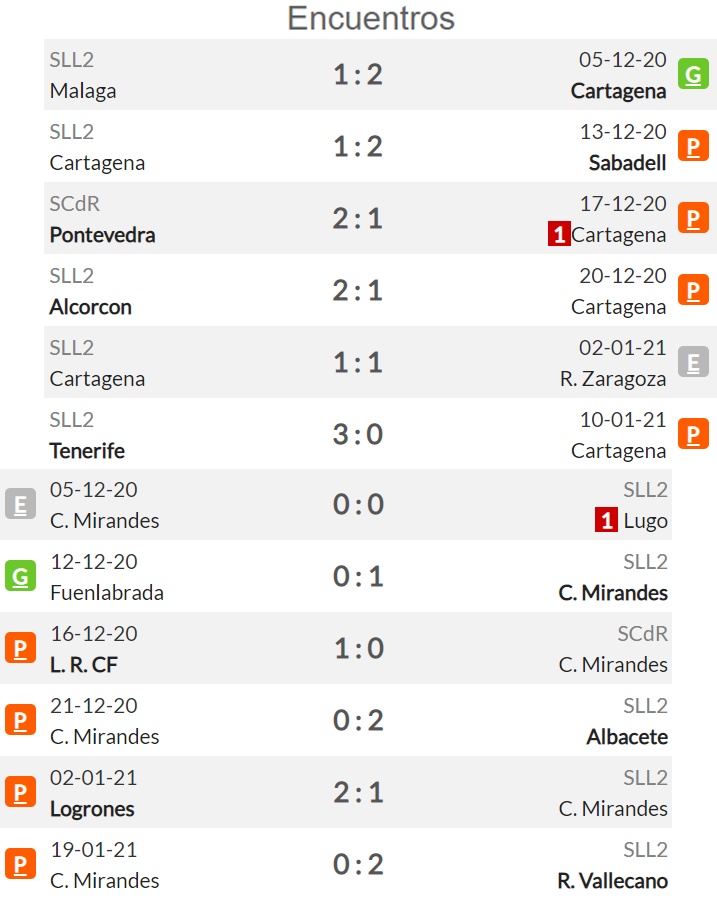The width and height of the screenshot is (717, 899).
Task: Click orange P badge for Logrones match
Action: (20, 792)
